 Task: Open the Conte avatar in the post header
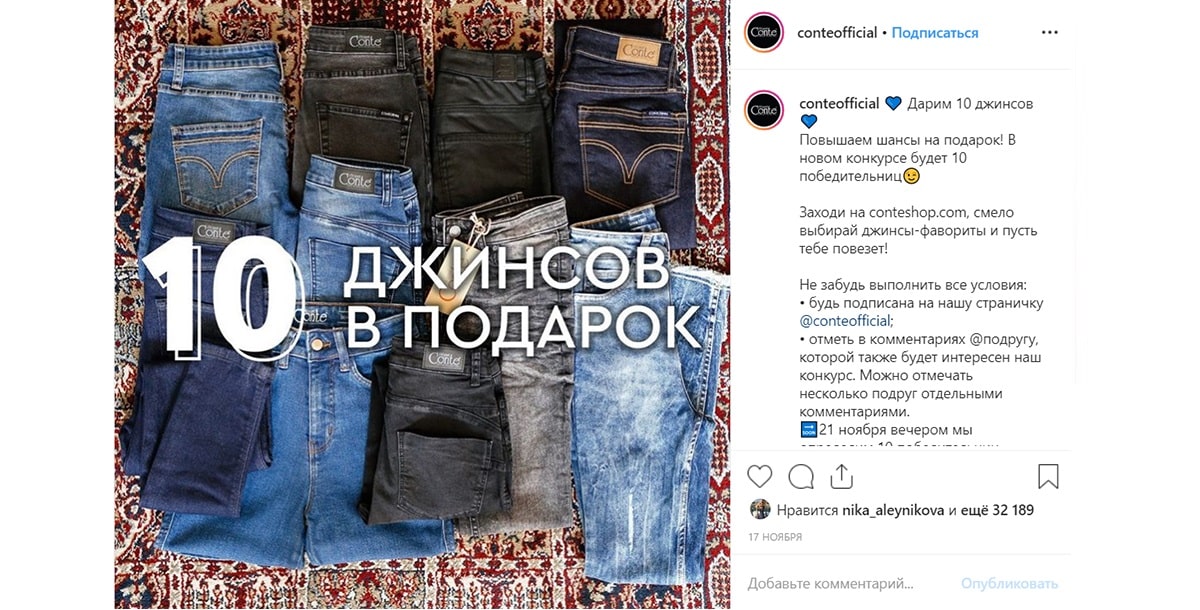tap(764, 33)
